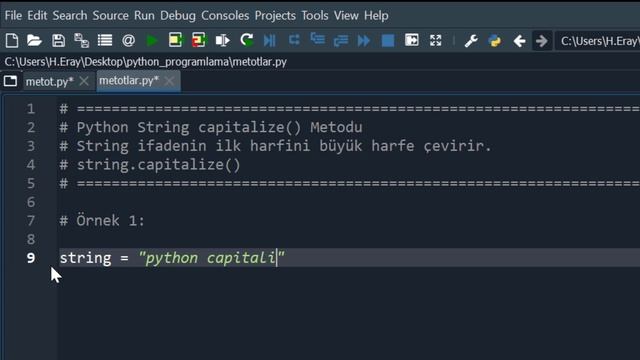The height and width of the screenshot is (360, 640).
Task: Open the Help menu
Action: (x=376, y=16)
